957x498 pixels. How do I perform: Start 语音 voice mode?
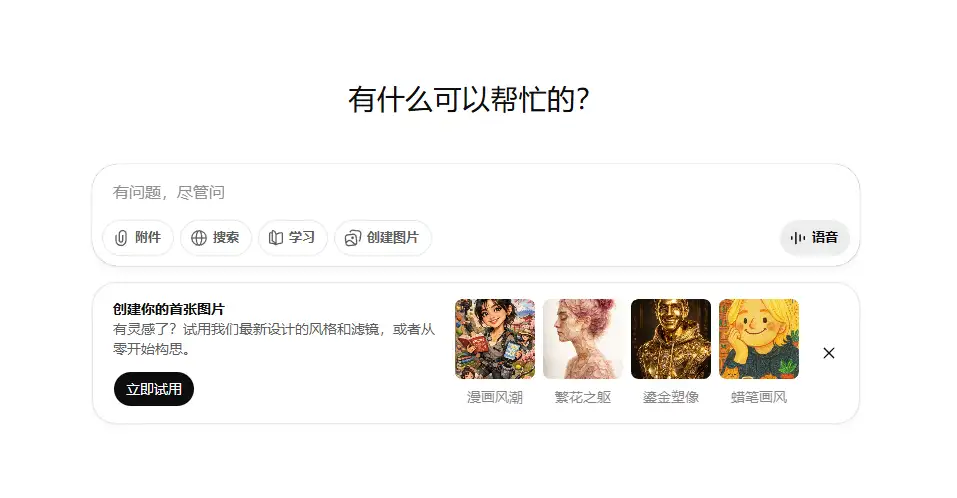tap(815, 238)
